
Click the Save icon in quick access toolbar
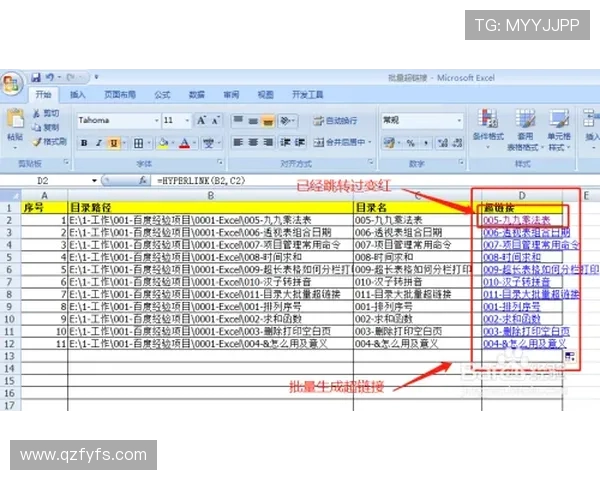pyautogui.click(x=36, y=77)
